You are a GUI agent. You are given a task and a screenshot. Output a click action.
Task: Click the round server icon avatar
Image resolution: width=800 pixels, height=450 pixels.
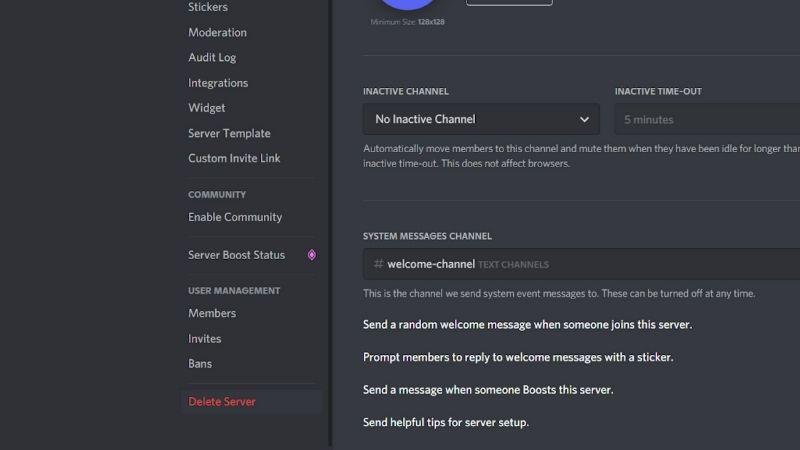click(x=404, y=3)
